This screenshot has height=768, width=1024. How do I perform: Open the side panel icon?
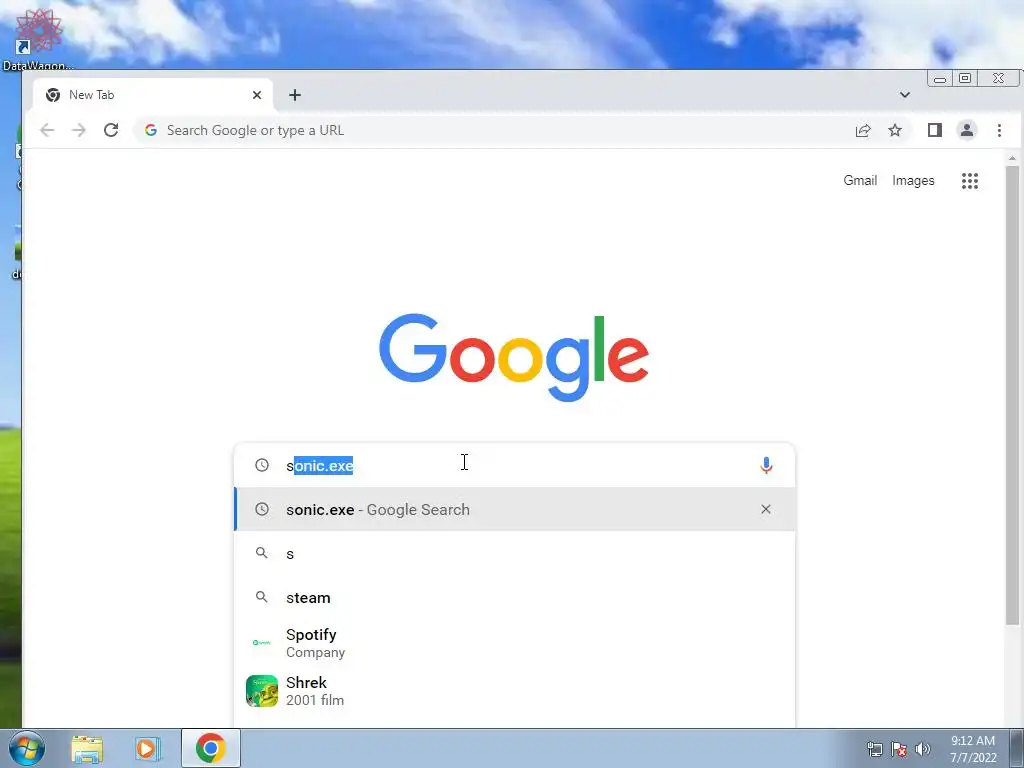tap(935, 130)
